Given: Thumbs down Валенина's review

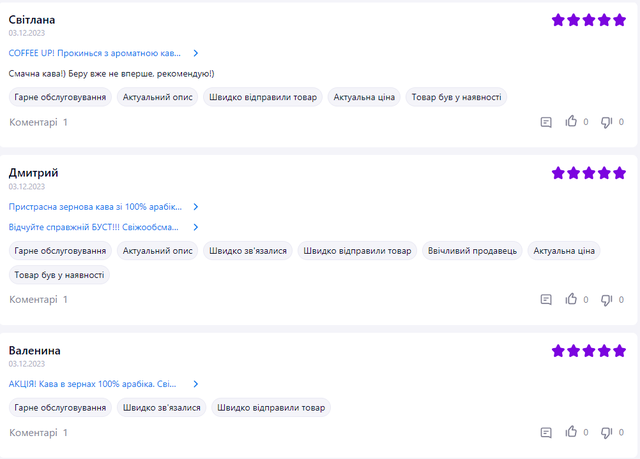Looking at the screenshot, I should (x=606, y=433).
